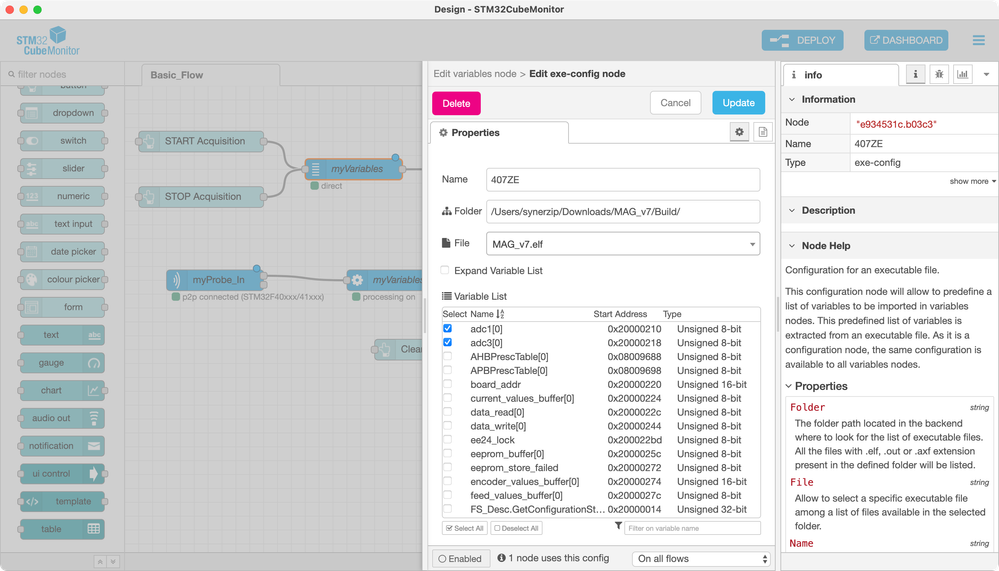999x571 pixels.
Task: Open the hamburger main menu
Action: click(x=979, y=40)
